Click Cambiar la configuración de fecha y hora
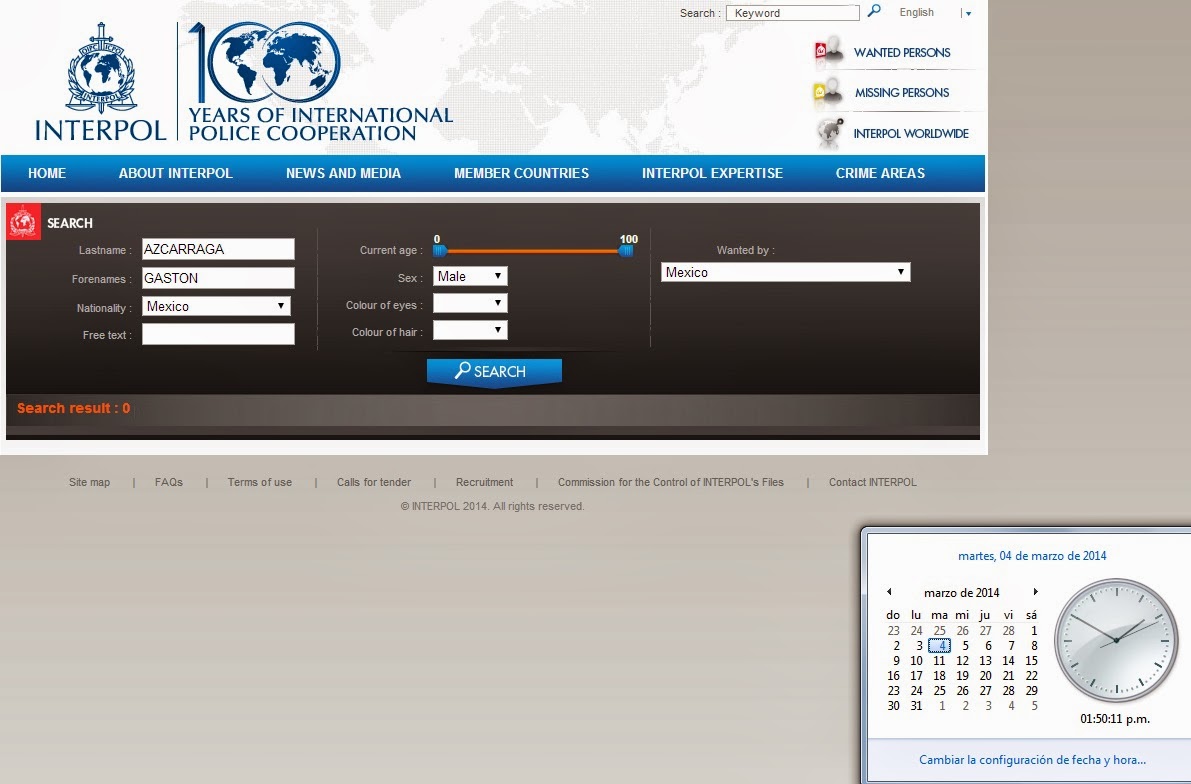1191x784 pixels. pos(1032,760)
